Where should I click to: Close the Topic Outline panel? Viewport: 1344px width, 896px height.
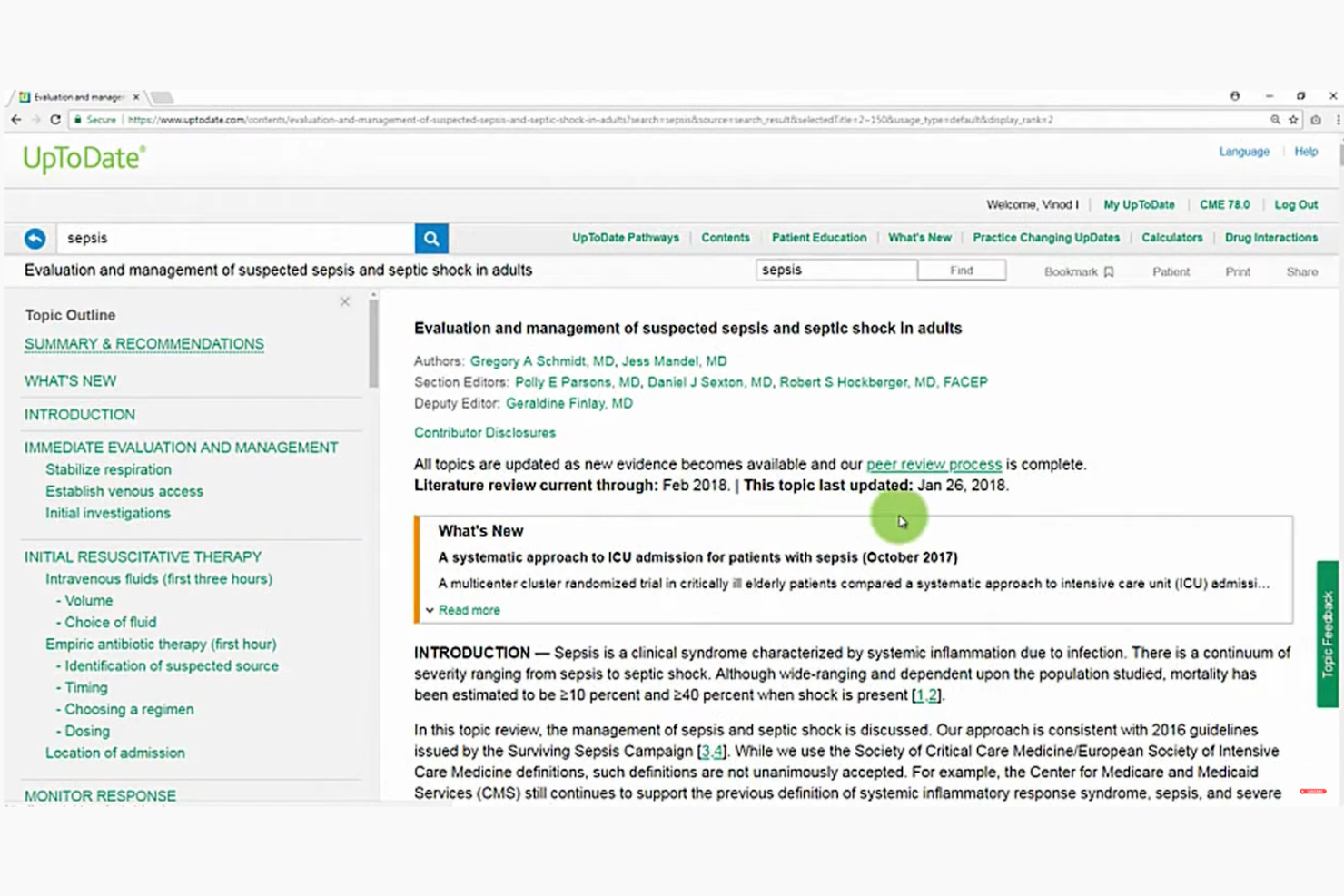click(345, 301)
